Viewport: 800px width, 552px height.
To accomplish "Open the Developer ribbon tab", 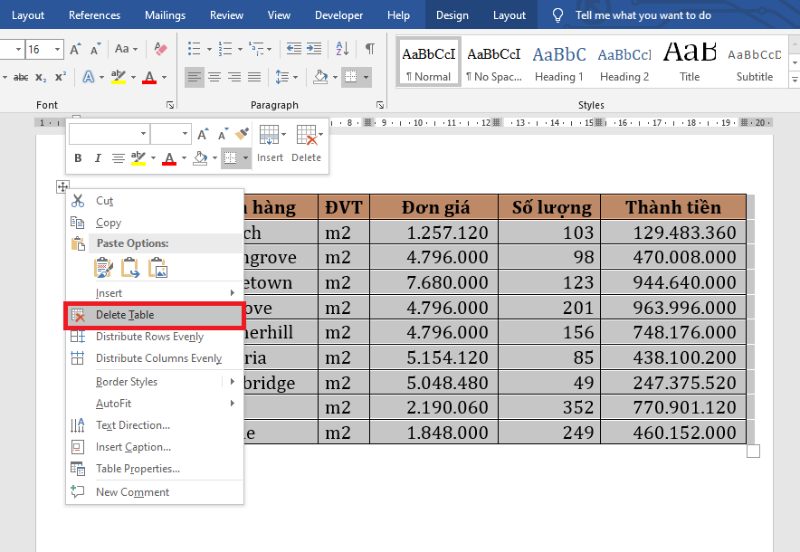I will [x=339, y=15].
